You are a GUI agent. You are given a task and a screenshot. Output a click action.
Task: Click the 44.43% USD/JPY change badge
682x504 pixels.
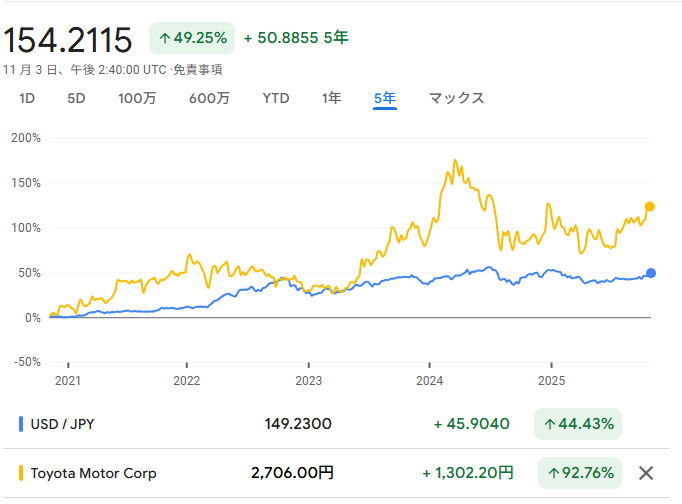pyautogui.click(x=578, y=424)
